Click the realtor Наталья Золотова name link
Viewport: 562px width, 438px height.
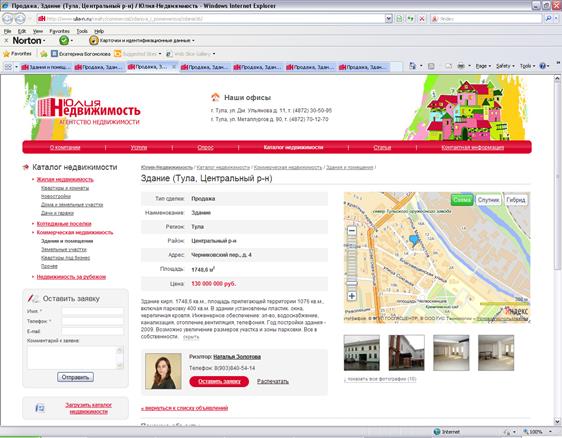(x=237, y=357)
